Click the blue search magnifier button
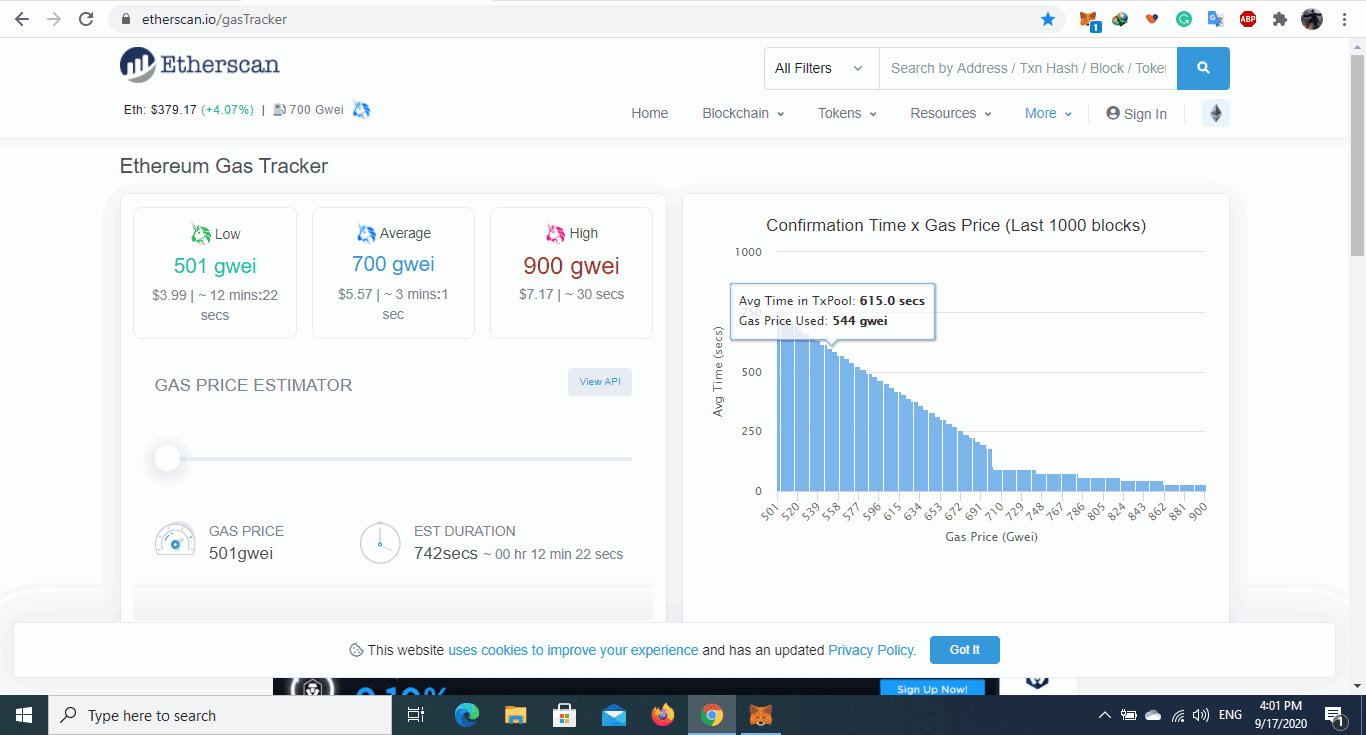The width and height of the screenshot is (1366, 735). pos(1203,68)
